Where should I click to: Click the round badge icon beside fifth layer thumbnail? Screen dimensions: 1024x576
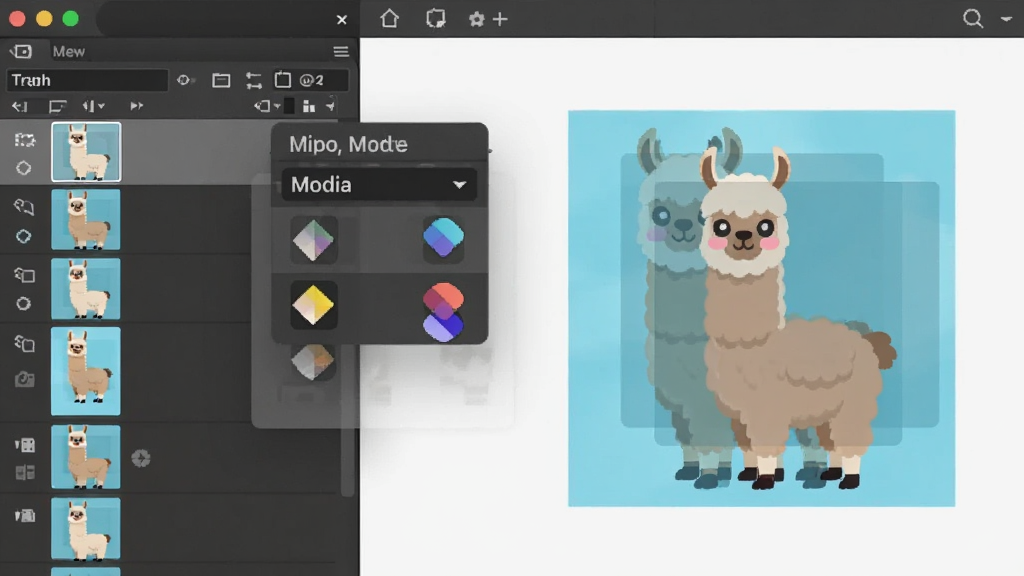[141, 458]
